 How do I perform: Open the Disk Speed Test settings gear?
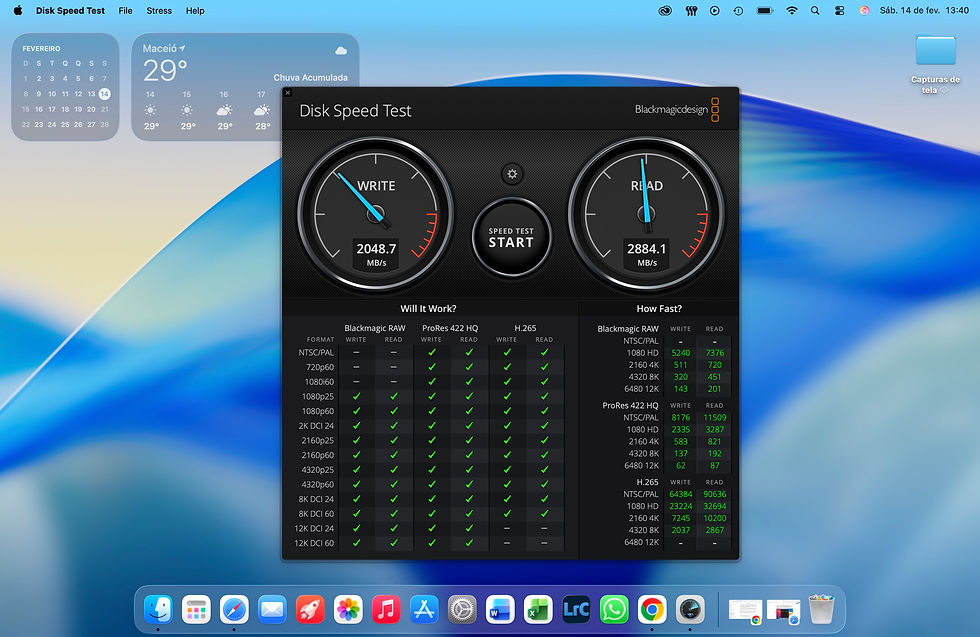point(511,174)
